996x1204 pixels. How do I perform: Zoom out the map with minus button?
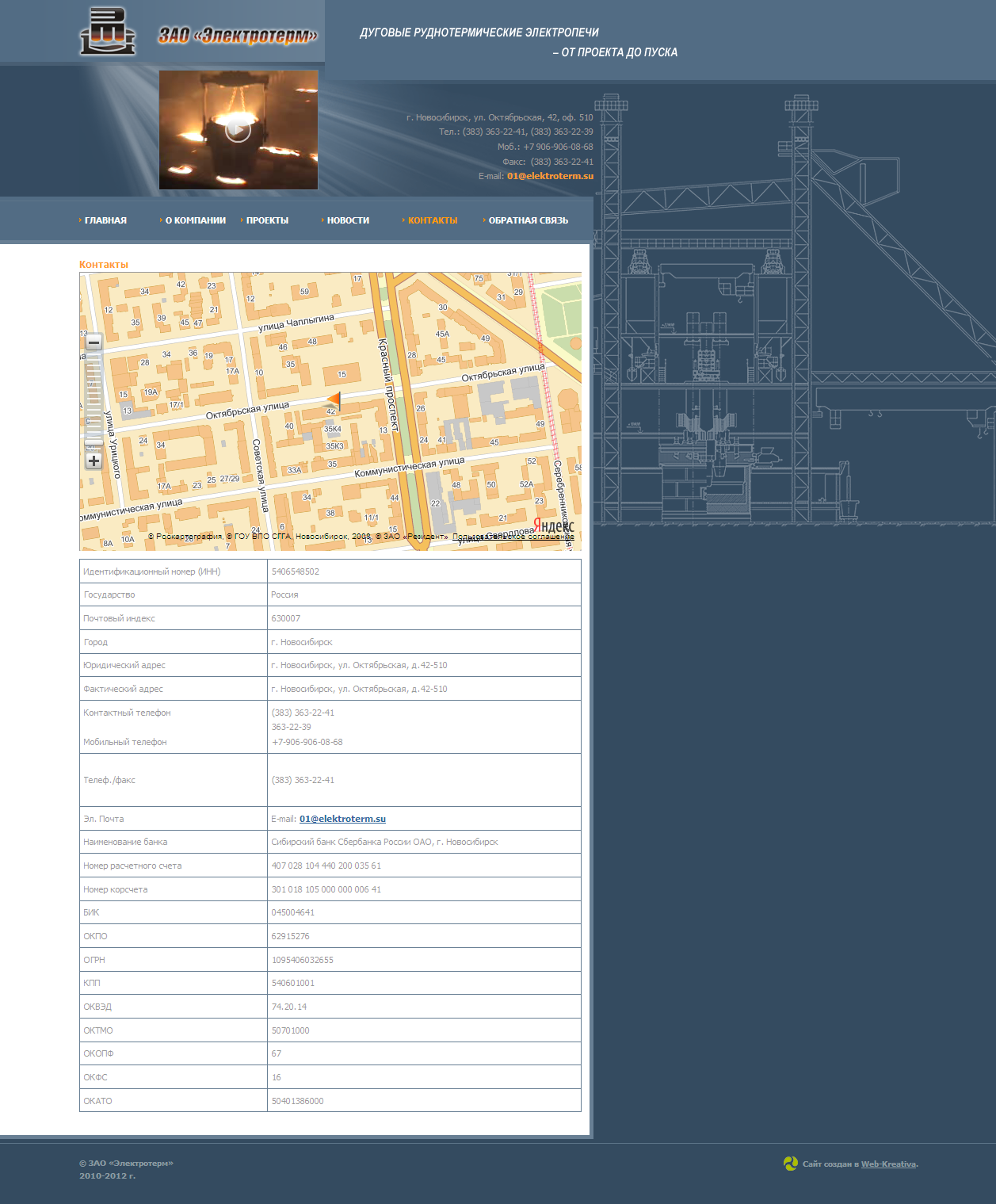93,342
